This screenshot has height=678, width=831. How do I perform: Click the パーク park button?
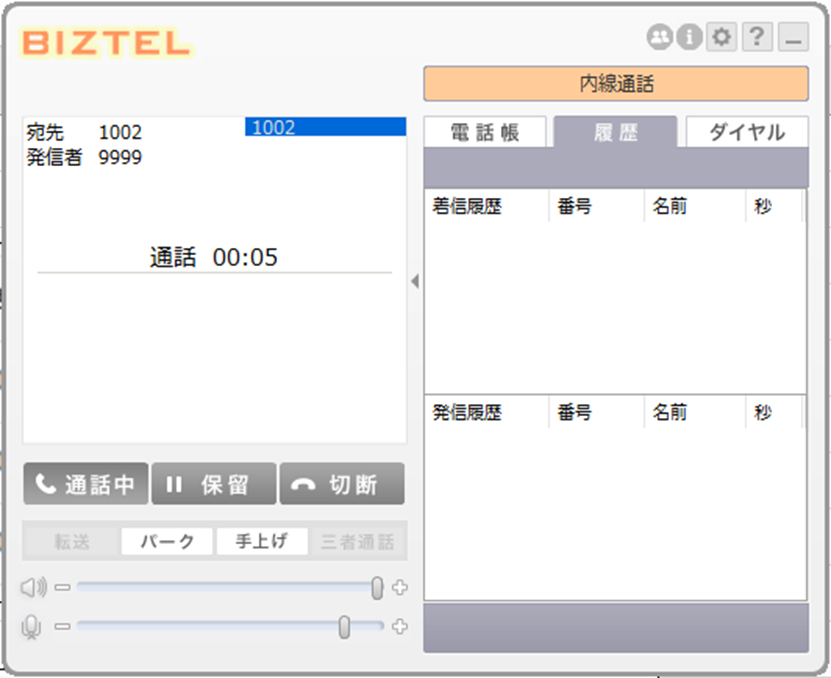(167, 541)
